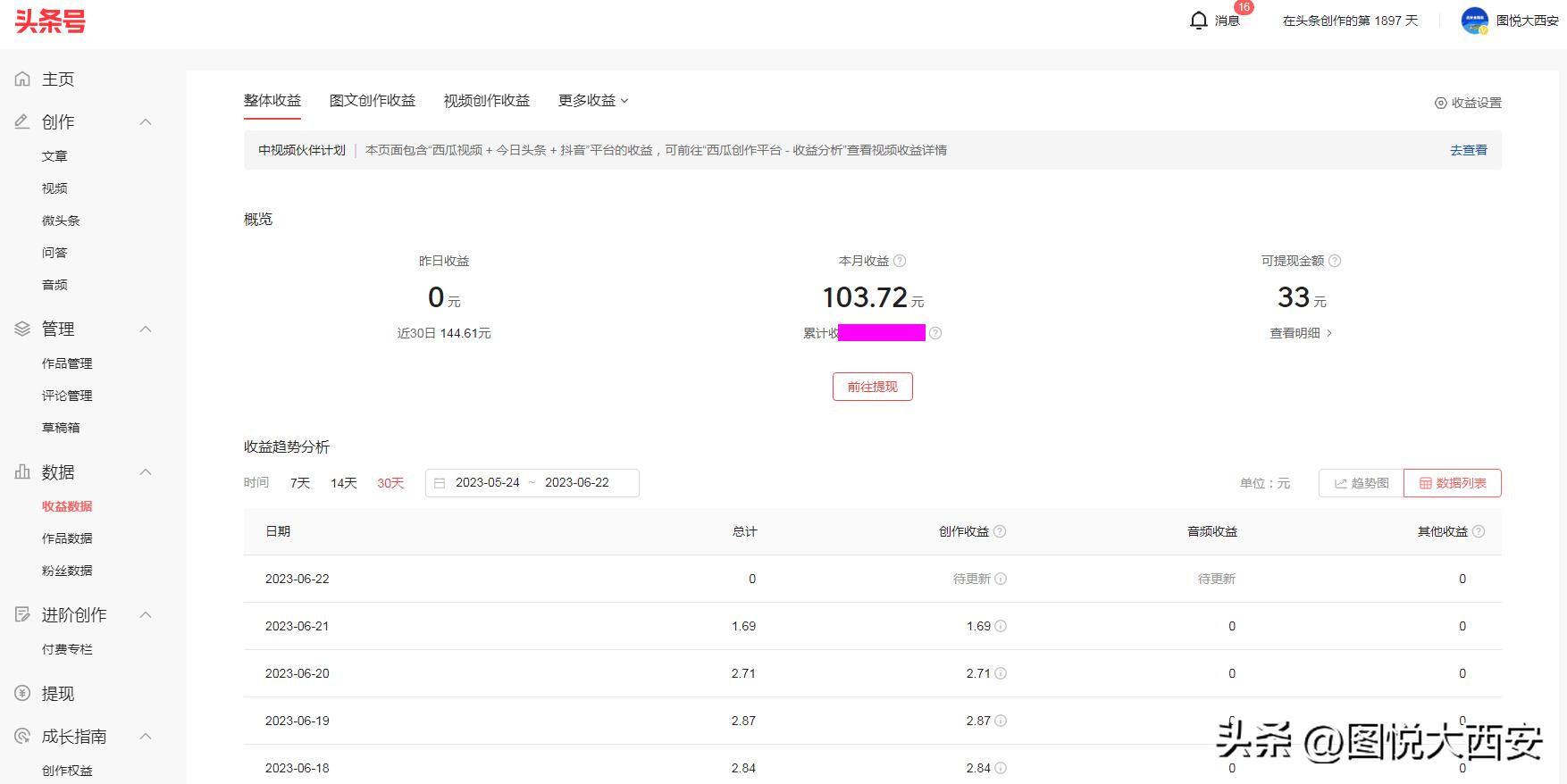Click info icon next to 创作收益 header
Image resolution: width=1567 pixels, height=784 pixels.
coord(1000,531)
